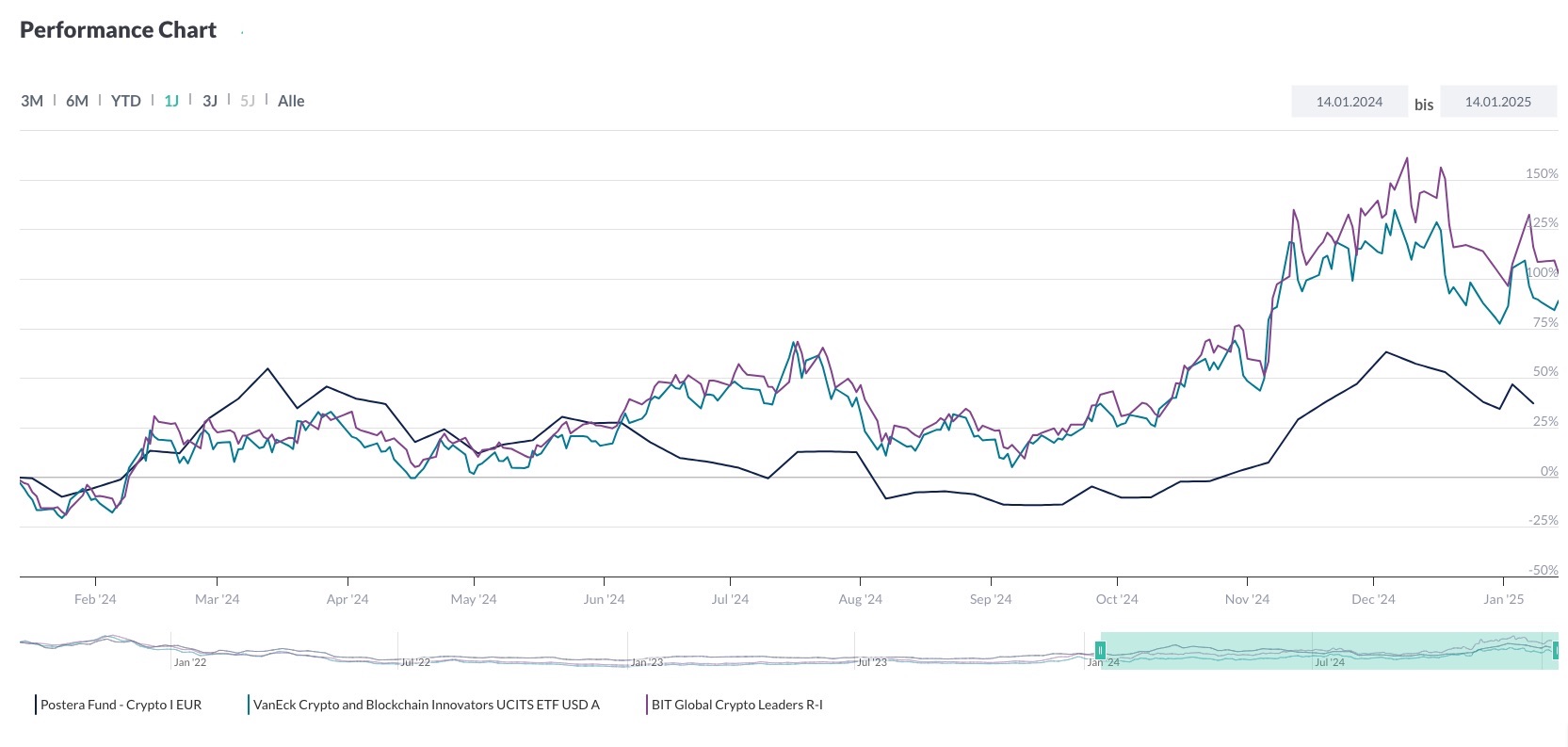
Task: Choose the YTD range option
Action: (126, 101)
